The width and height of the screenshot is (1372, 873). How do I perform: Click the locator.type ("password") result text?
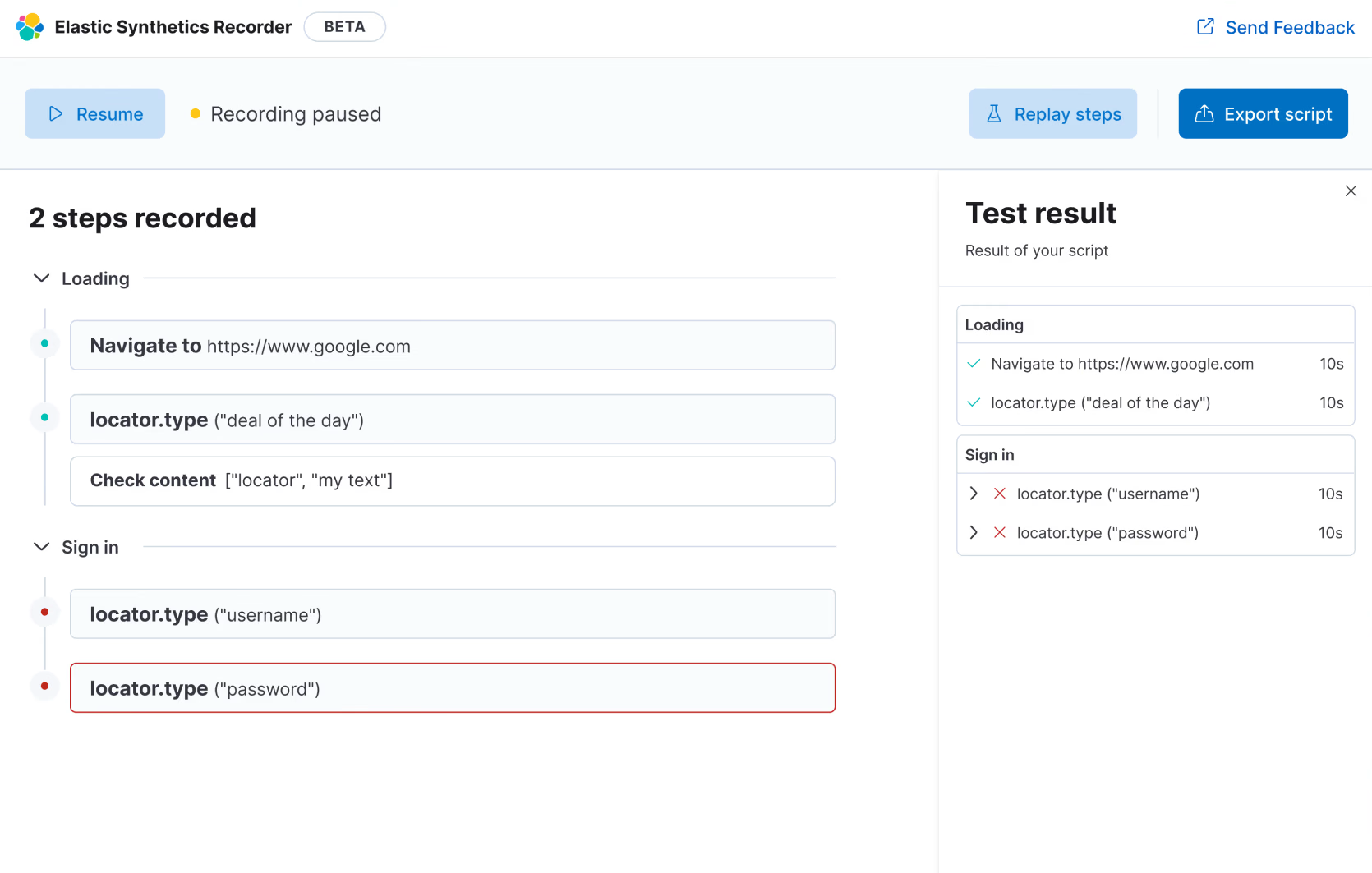pos(1107,533)
